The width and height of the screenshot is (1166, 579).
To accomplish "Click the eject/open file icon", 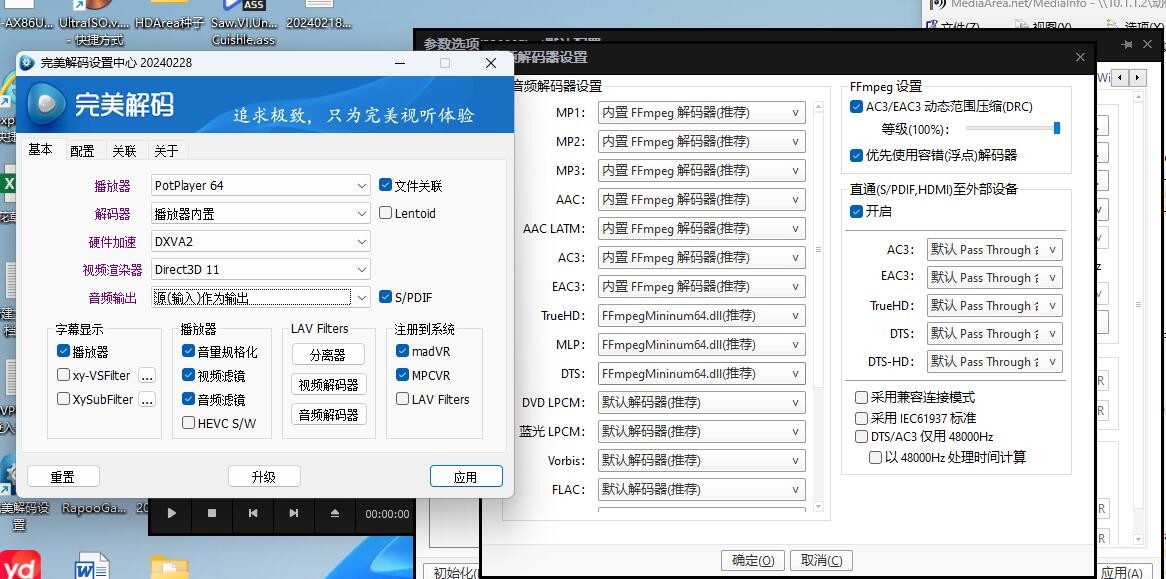I will 335,513.
